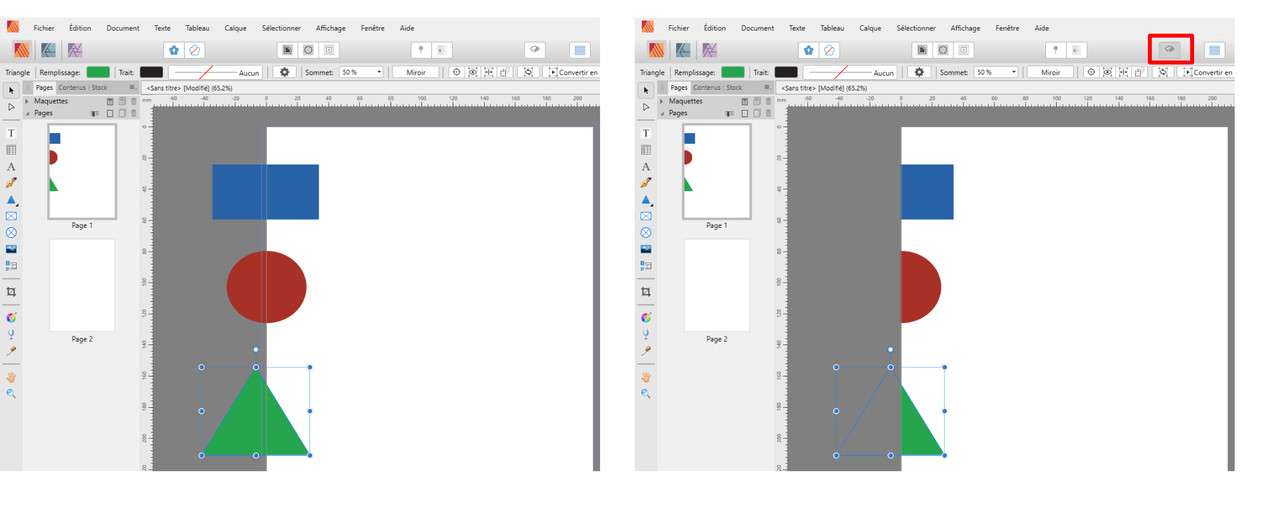Select the Table tool in left window

11,149
